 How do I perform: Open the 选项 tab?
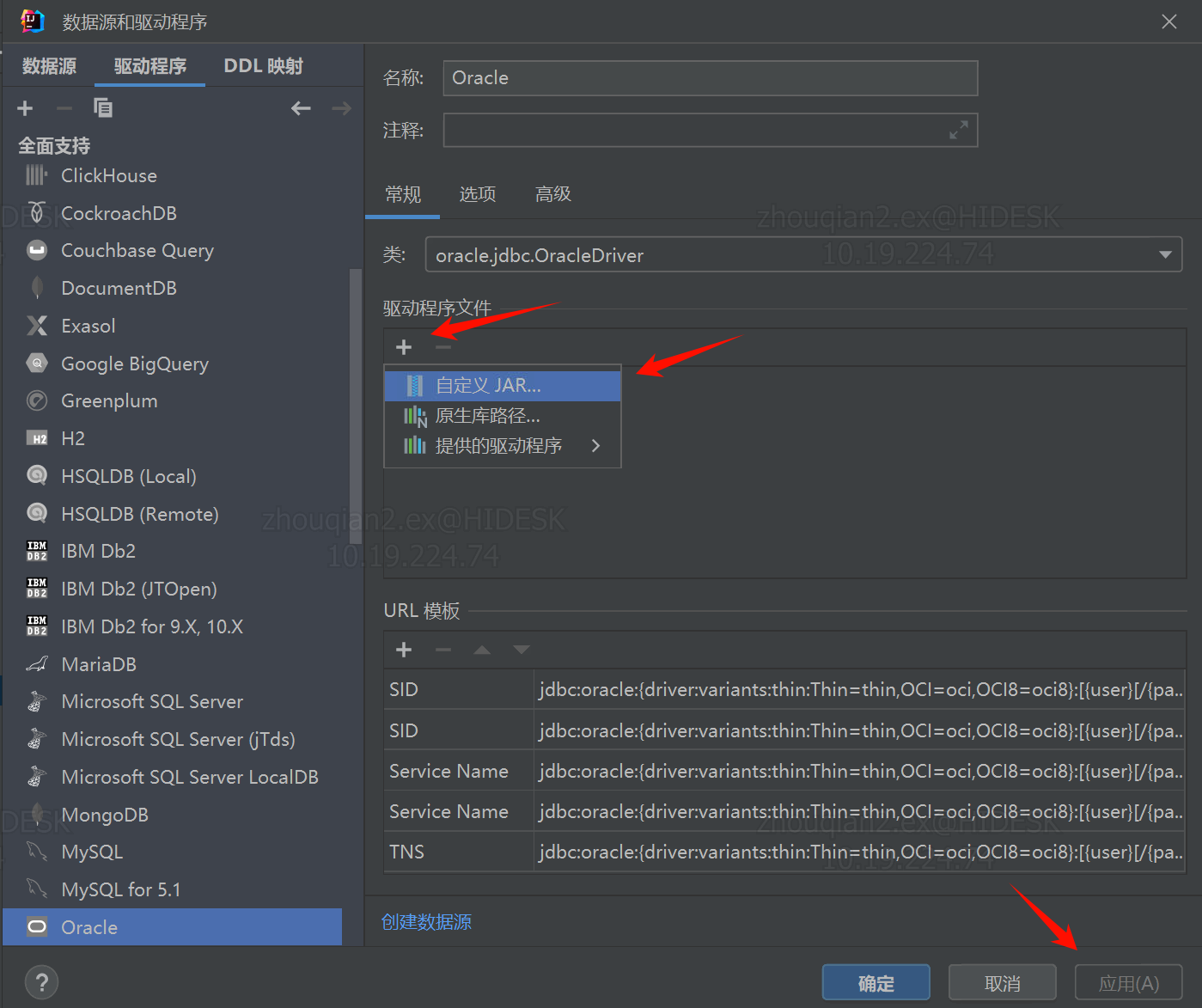coord(477,194)
